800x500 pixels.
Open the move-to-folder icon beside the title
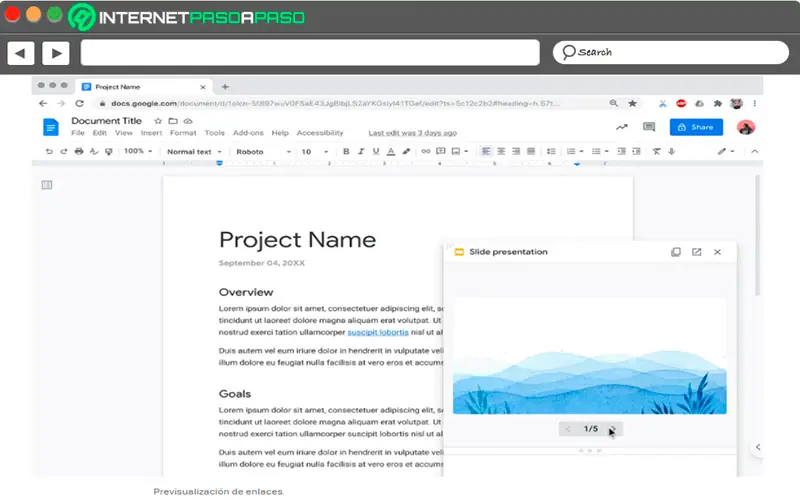pyautogui.click(x=173, y=121)
